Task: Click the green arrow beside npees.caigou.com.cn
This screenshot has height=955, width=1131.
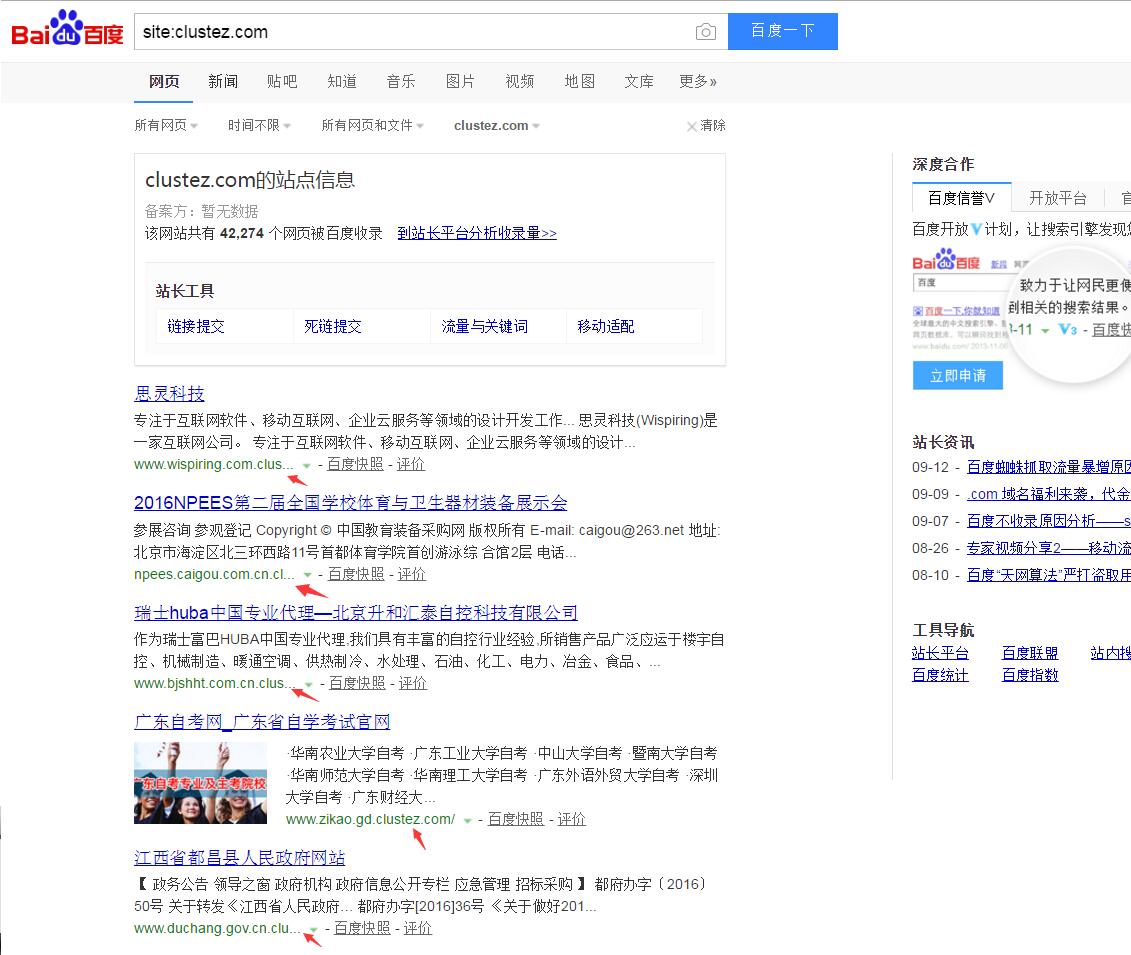Action: pos(307,575)
